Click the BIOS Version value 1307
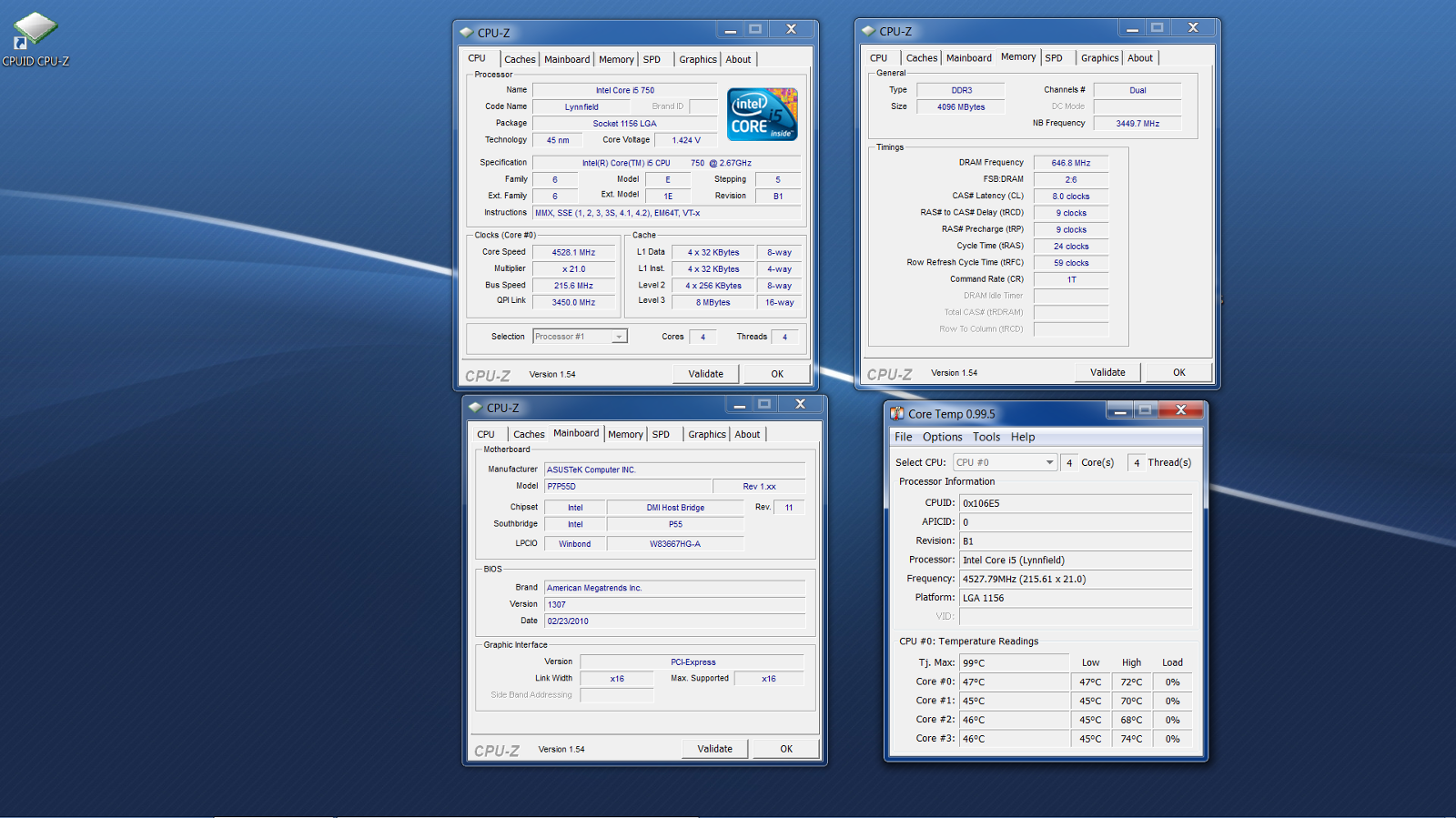The image size is (1456, 818). point(674,605)
